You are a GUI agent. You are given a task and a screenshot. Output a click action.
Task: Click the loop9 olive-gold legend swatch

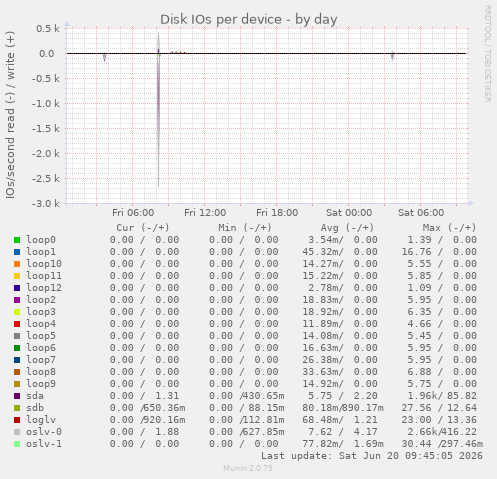point(17,384)
